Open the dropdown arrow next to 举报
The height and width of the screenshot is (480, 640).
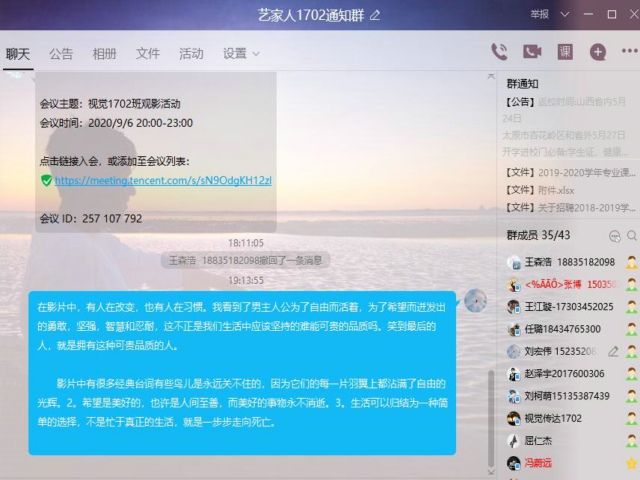pos(565,15)
